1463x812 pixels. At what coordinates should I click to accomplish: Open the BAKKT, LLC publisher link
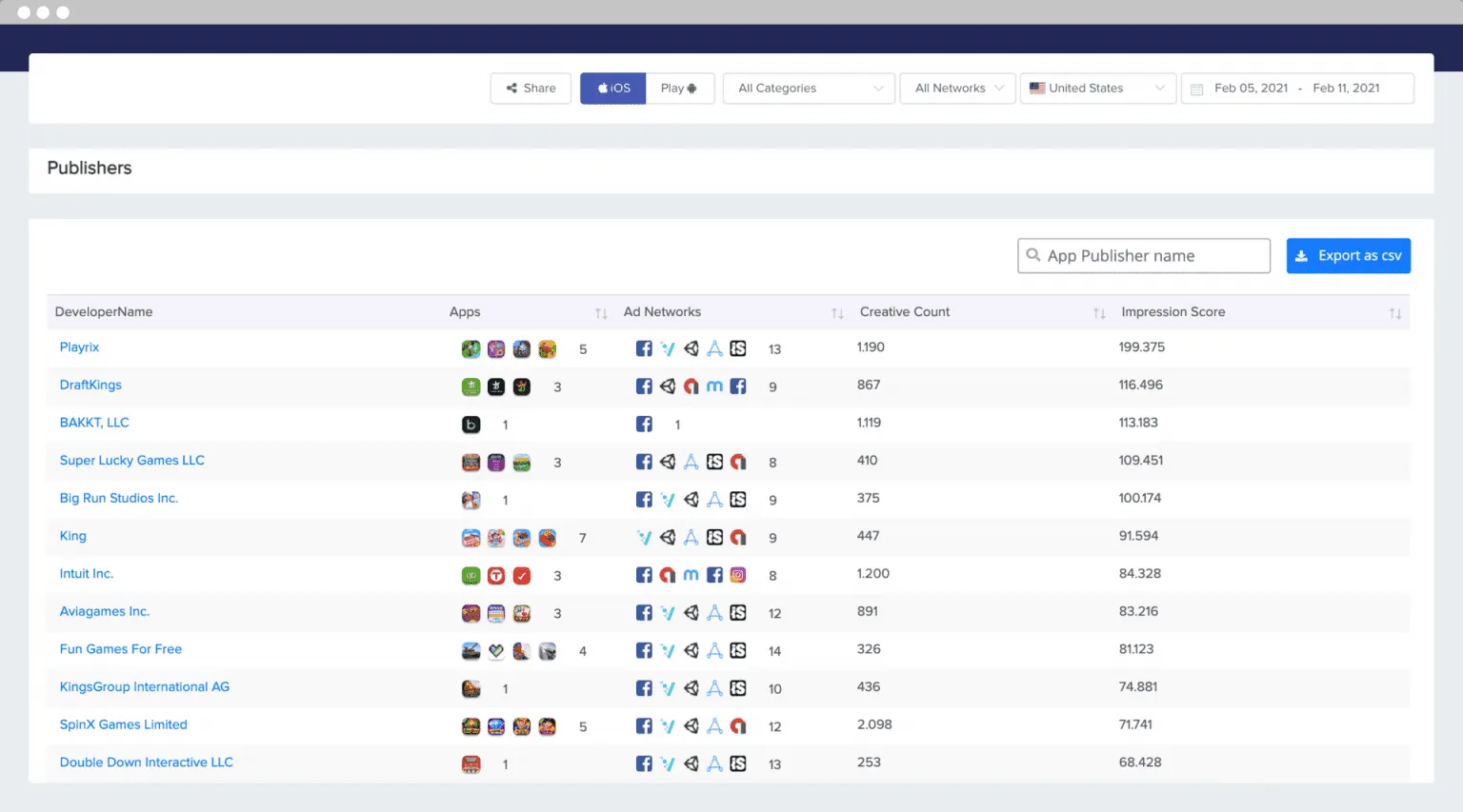[x=94, y=423]
